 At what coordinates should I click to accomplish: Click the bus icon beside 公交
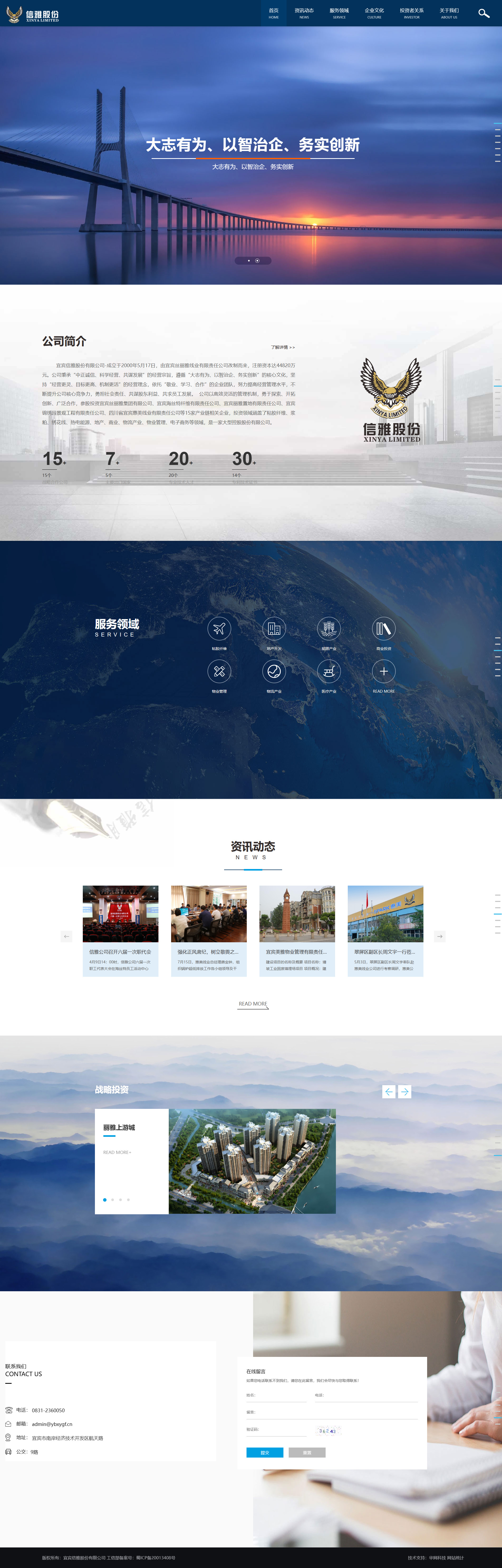tap(8, 1452)
